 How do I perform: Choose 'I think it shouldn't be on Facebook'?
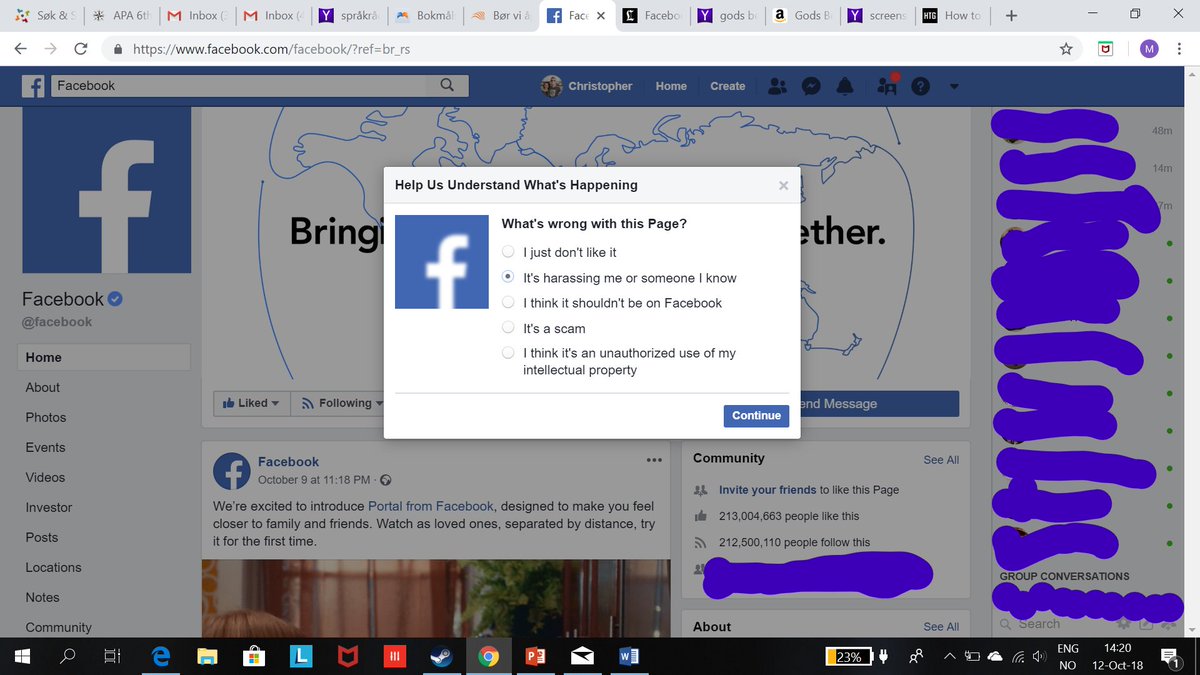point(509,302)
